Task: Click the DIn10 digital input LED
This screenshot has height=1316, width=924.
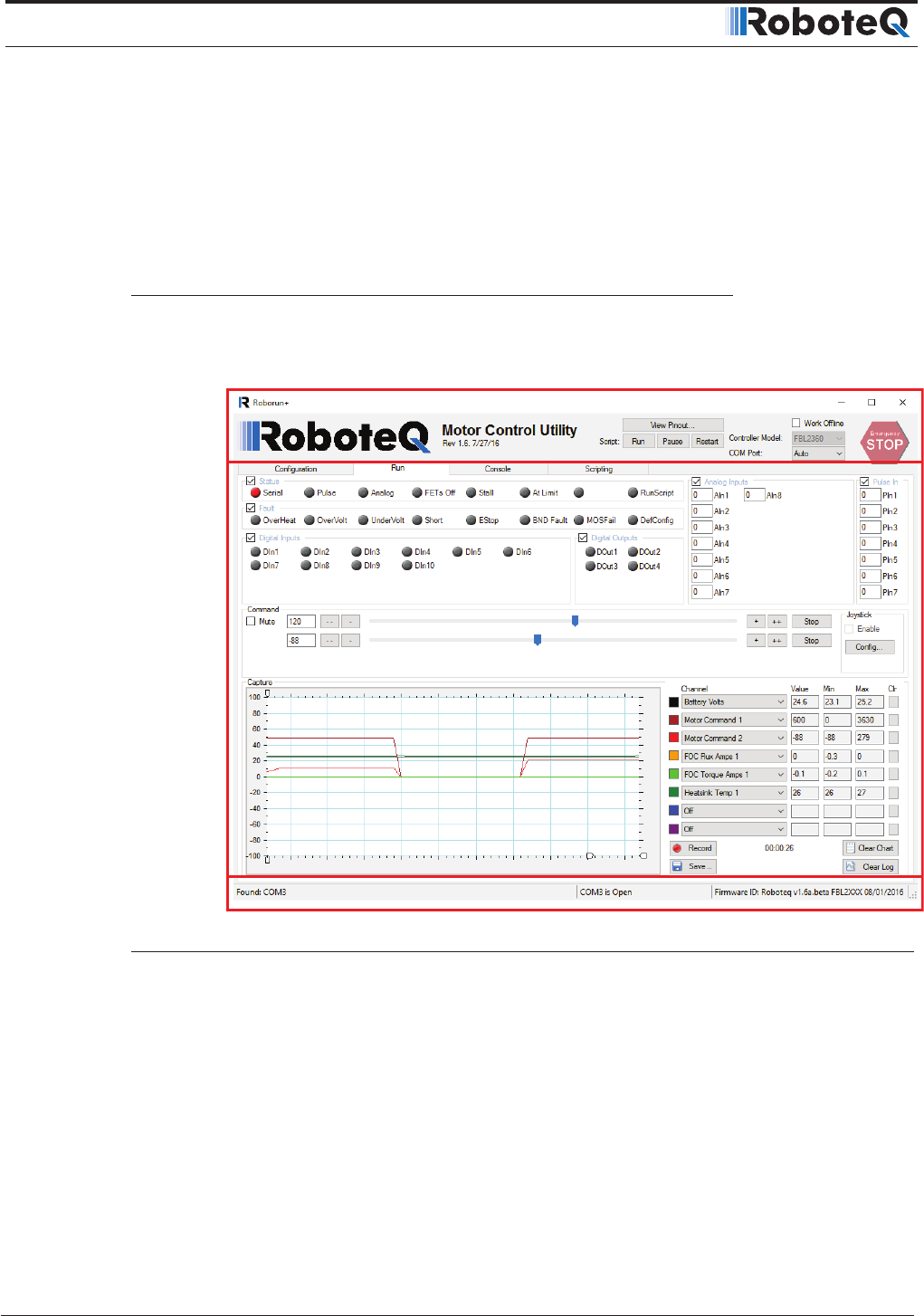Action: 407,566
